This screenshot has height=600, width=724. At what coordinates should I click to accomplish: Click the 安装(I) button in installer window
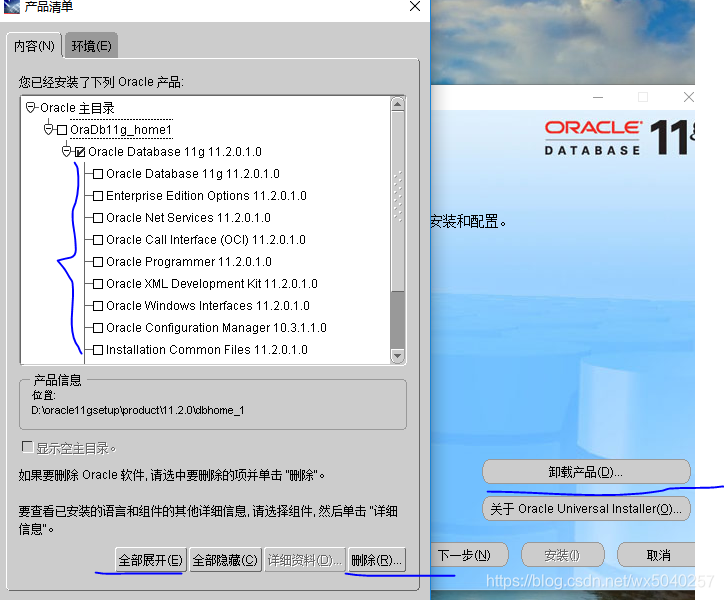pos(562,555)
